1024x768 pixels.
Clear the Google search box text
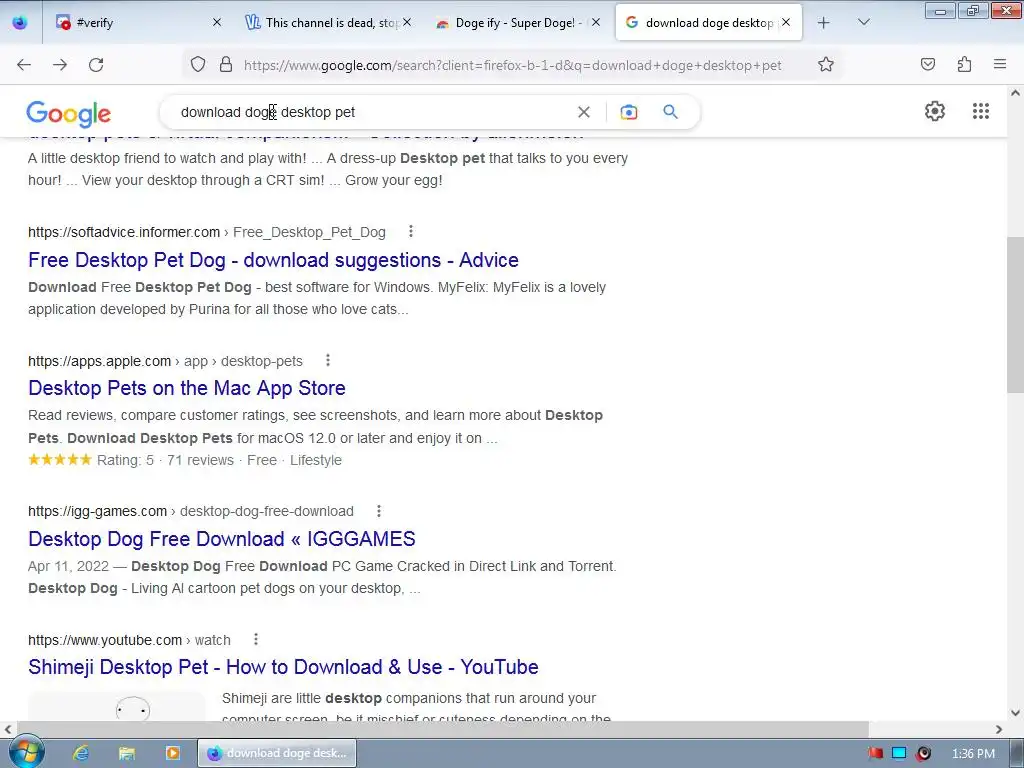pyautogui.click(x=584, y=112)
